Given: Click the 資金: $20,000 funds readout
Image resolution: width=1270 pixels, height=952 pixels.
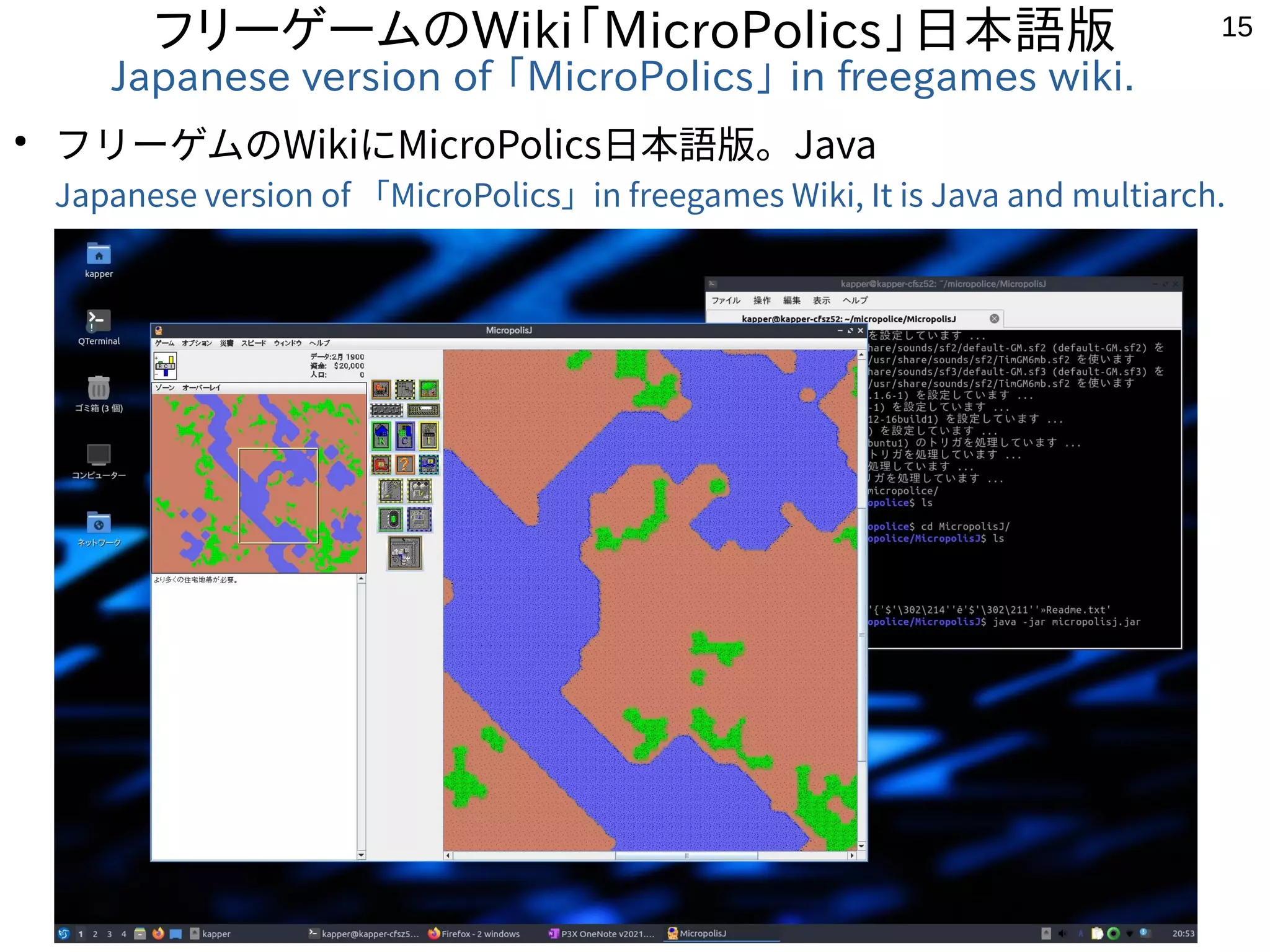Looking at the screenshot, I should (337, 366).
